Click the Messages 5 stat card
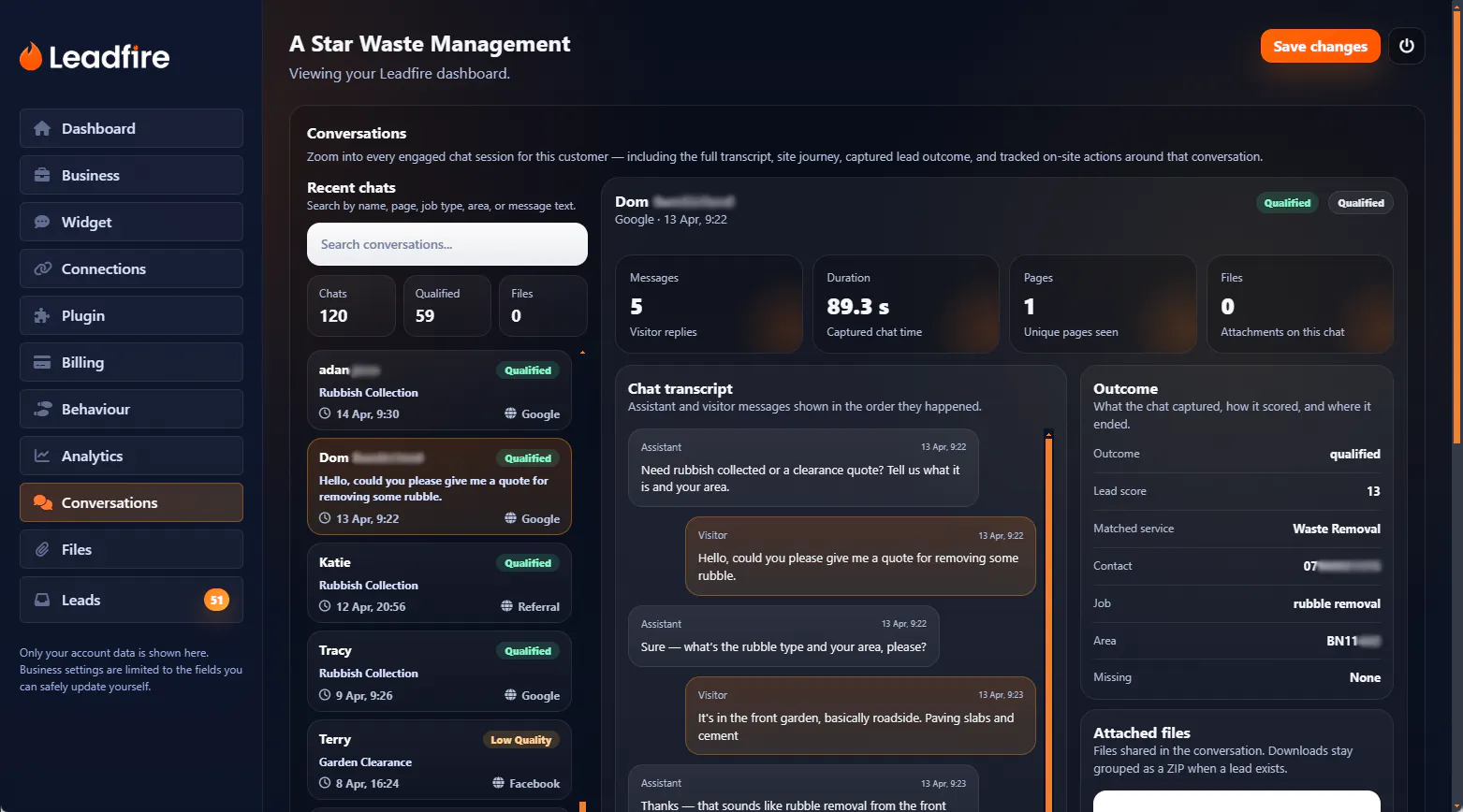This screenshot has width=1463, height=812. (709, 305)
